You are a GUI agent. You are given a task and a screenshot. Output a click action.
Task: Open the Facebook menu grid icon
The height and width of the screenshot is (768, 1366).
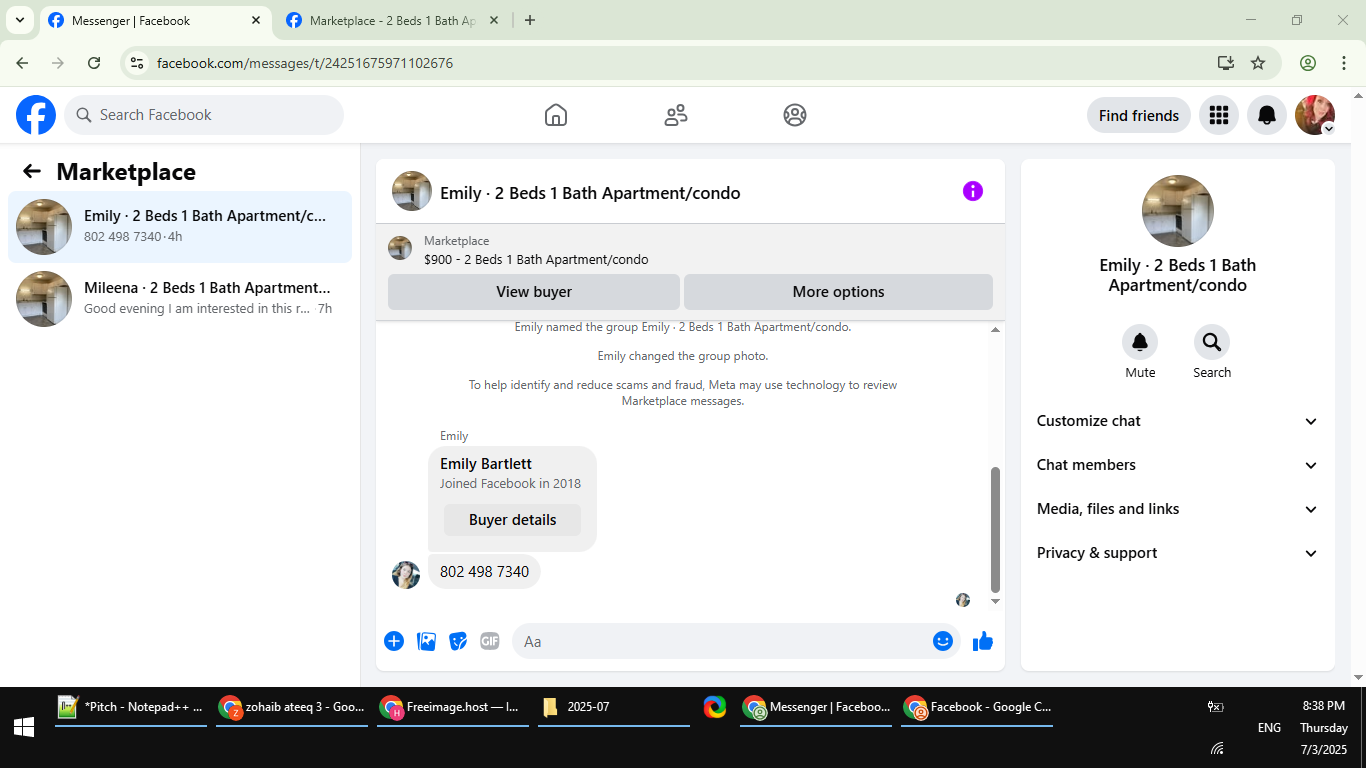[x=1218, y=115]
